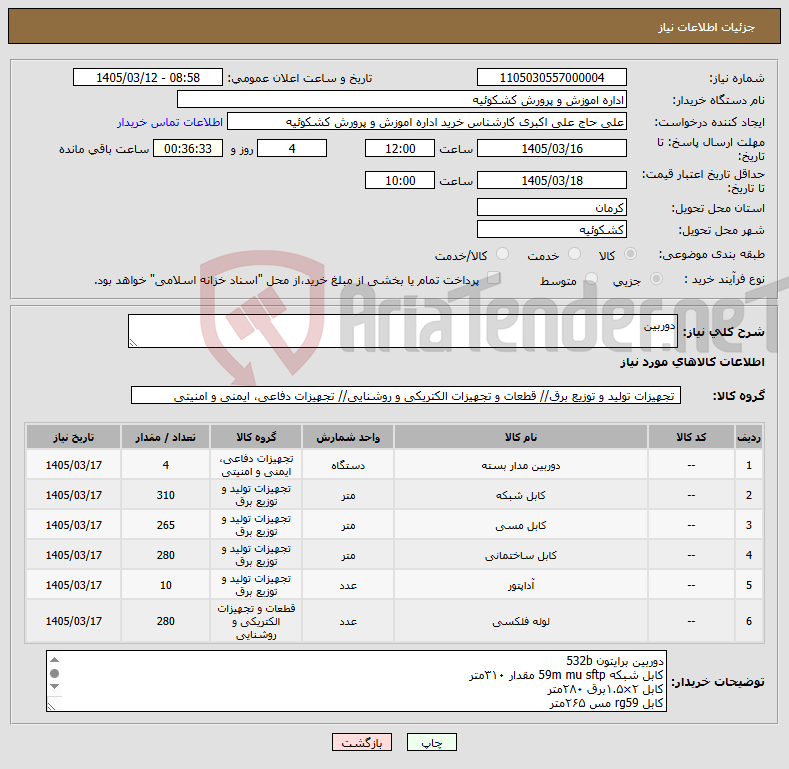Image resolution: width=789 pixels, height=769 pixels.
Task: Click the ایجاد کننده درخواست field
Action: tap(427, 122)
